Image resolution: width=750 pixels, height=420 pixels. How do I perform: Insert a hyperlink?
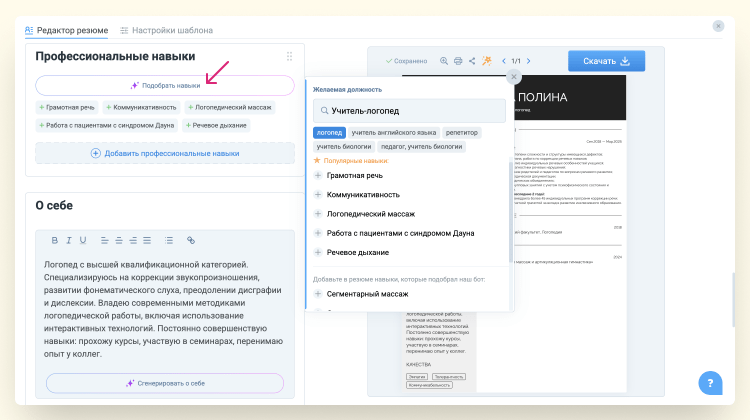[191, 240]
